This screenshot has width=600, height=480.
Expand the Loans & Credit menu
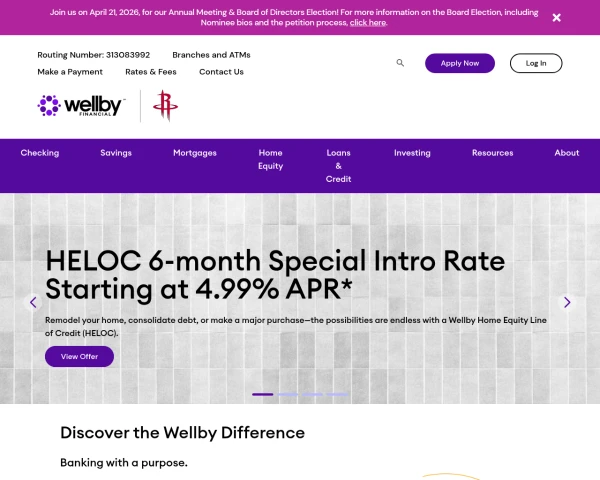coord(338,165)
